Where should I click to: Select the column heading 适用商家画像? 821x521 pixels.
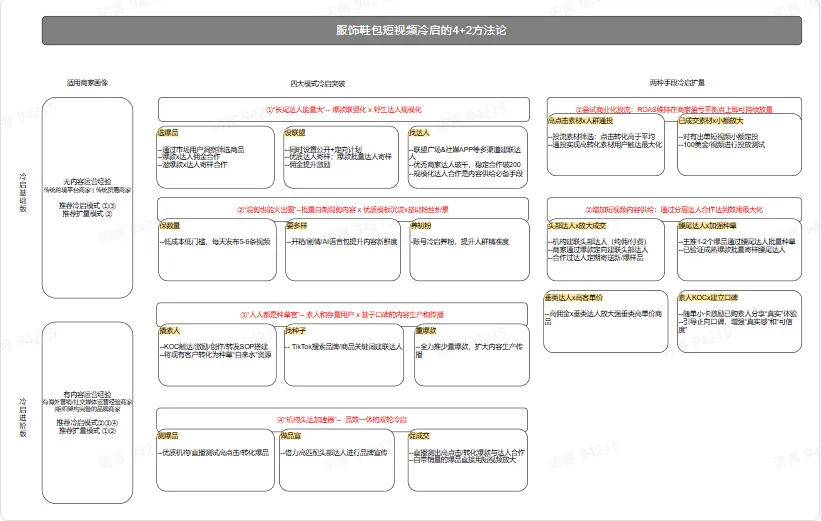(87, 83)
